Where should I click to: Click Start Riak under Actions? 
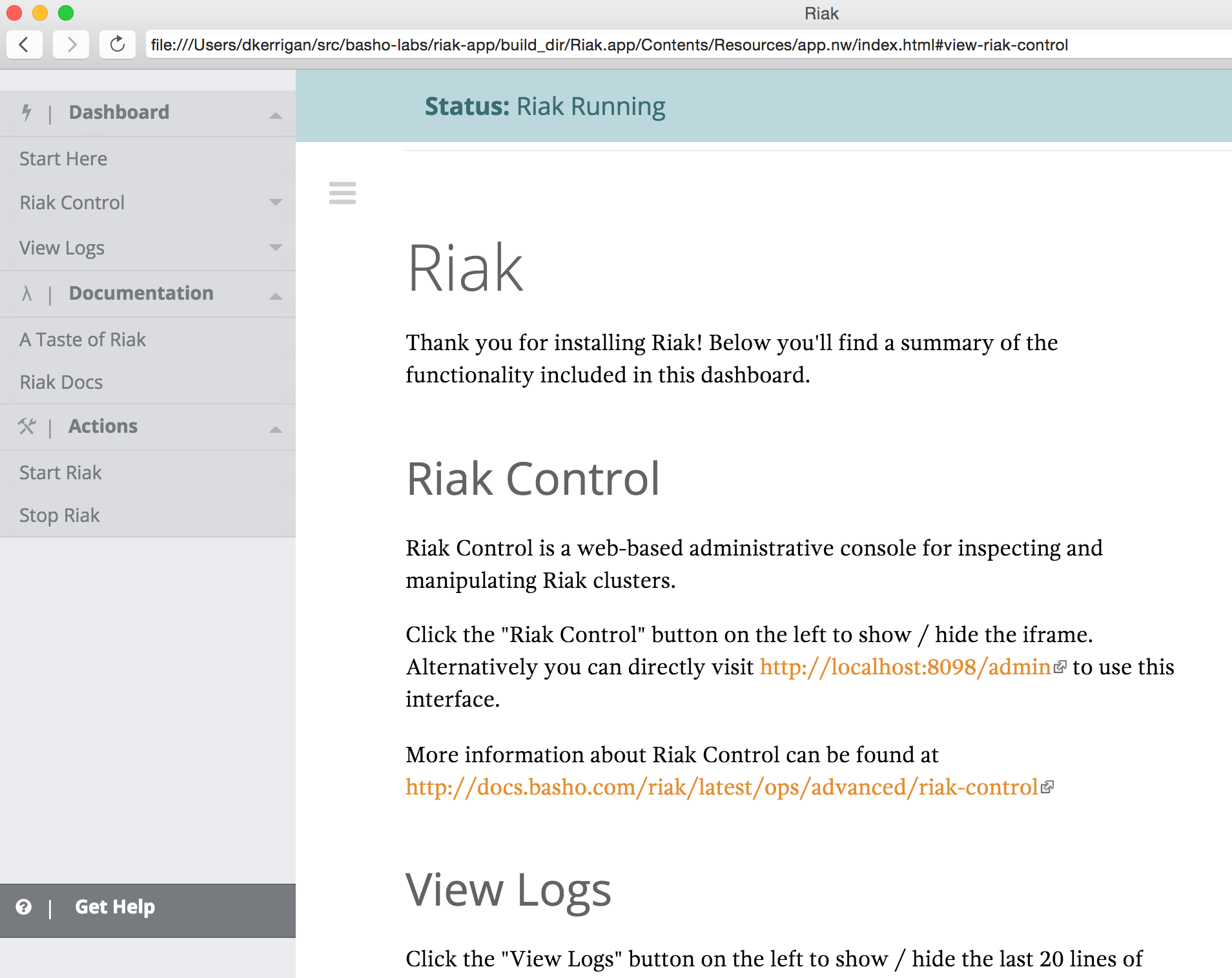60,472
